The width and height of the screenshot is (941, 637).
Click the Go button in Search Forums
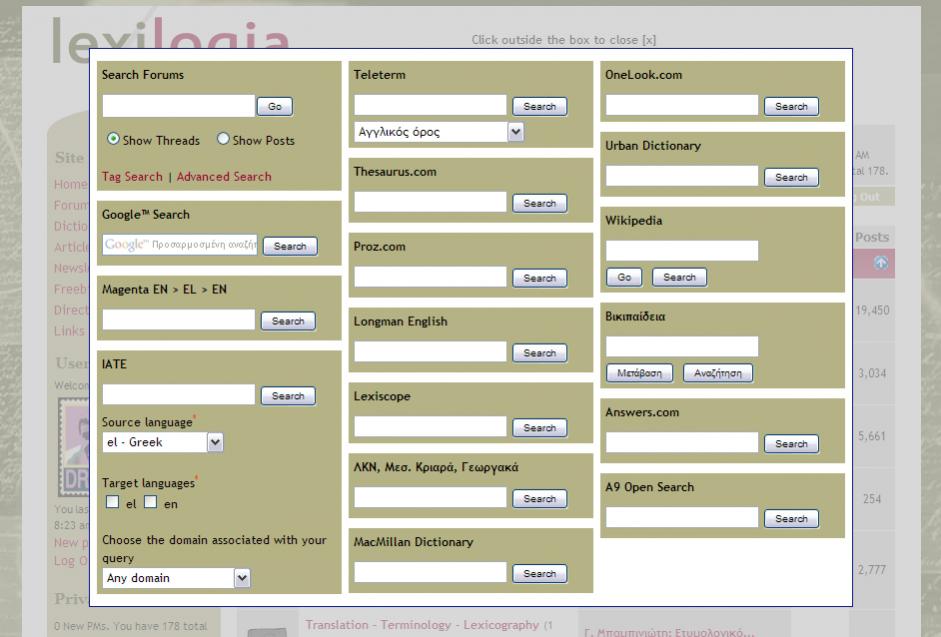click(x=275, y=106)
